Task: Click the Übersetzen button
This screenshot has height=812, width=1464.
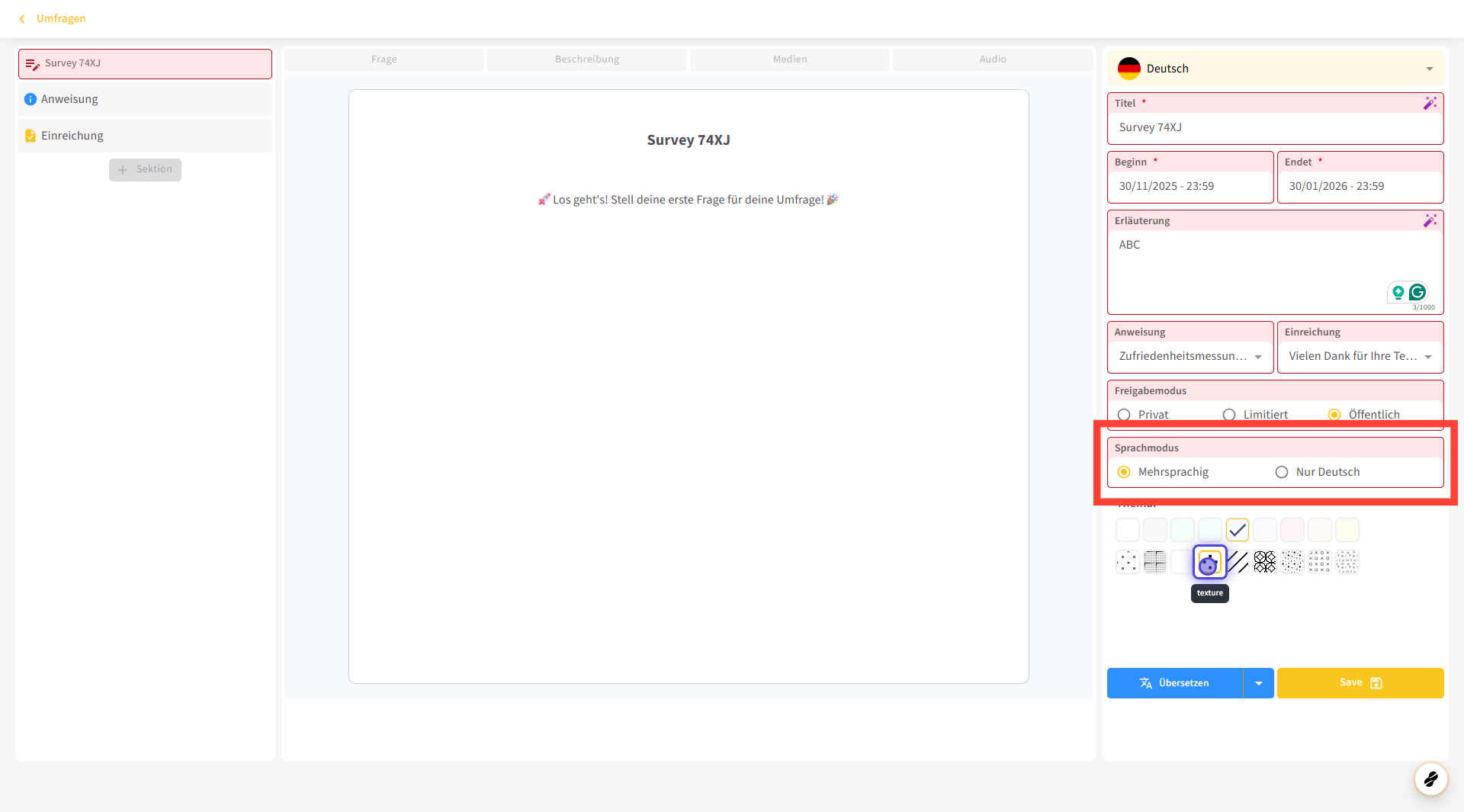Action: [1174, 683]
